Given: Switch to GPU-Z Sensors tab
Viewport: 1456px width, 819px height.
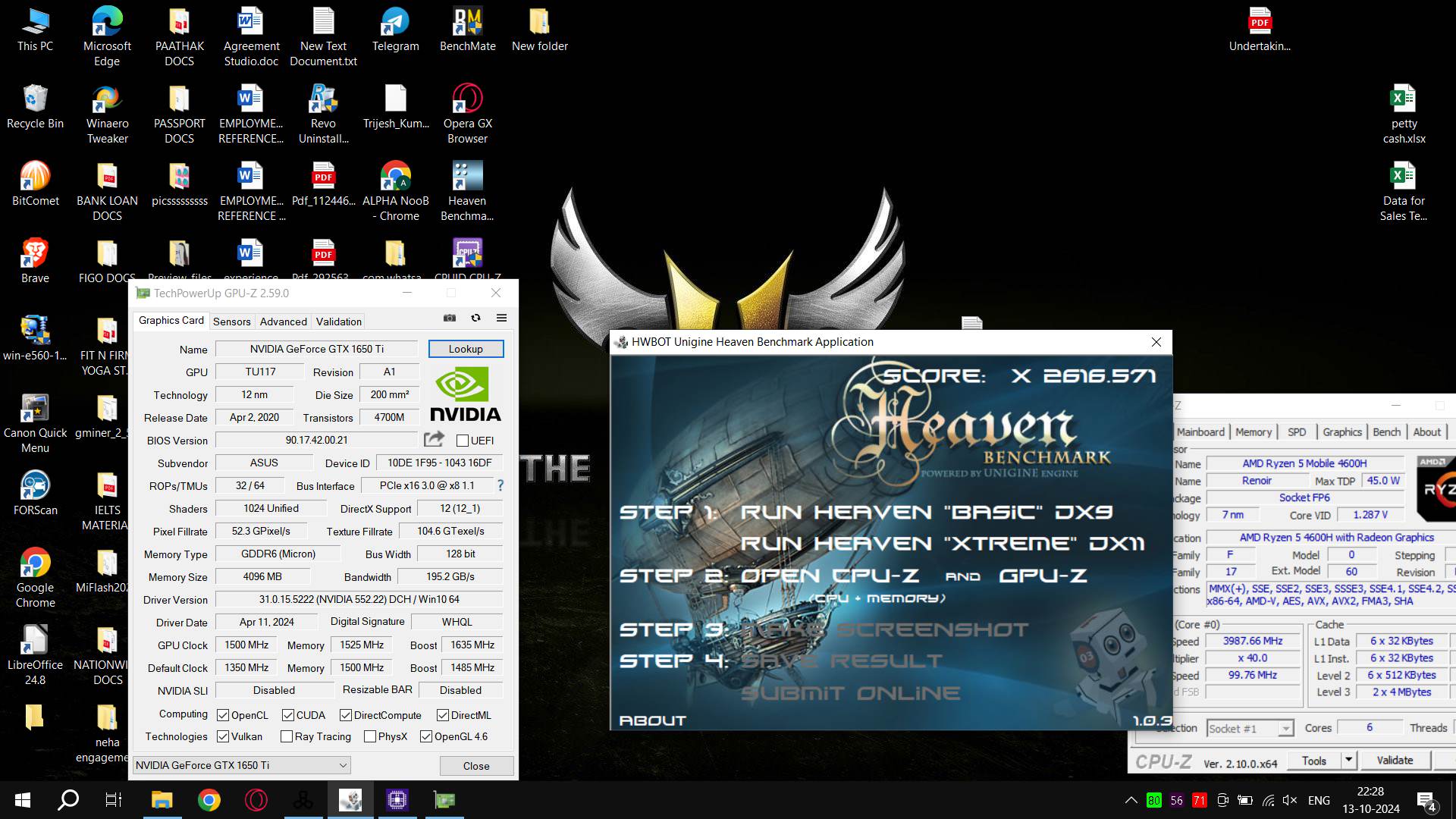Looking at the screenshot, I should pos(231,322).
